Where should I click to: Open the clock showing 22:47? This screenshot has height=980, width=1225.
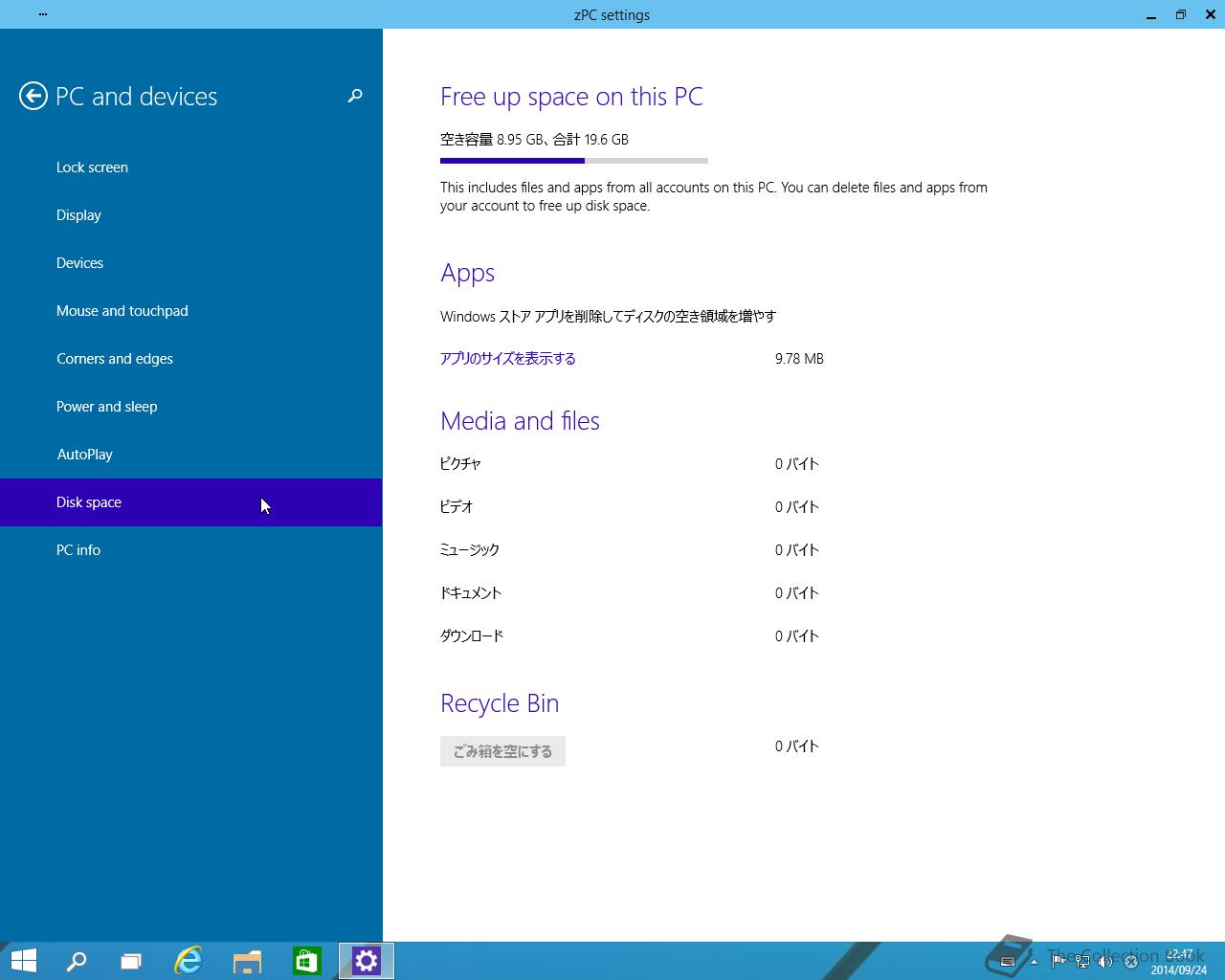[x=1179, y=962]
